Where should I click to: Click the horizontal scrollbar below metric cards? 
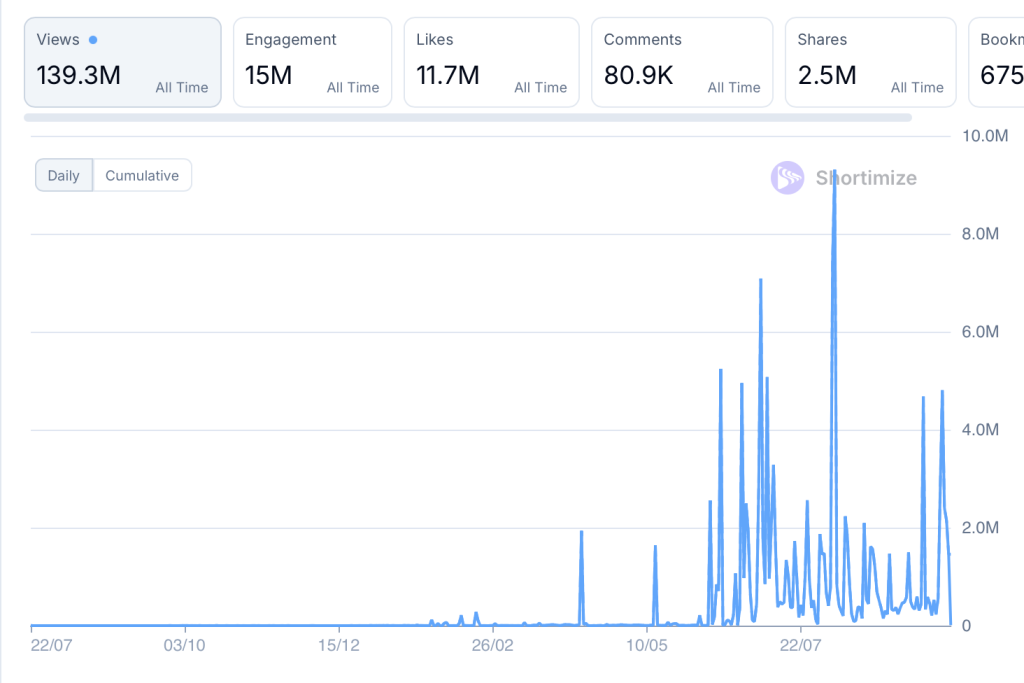(467, 117)
